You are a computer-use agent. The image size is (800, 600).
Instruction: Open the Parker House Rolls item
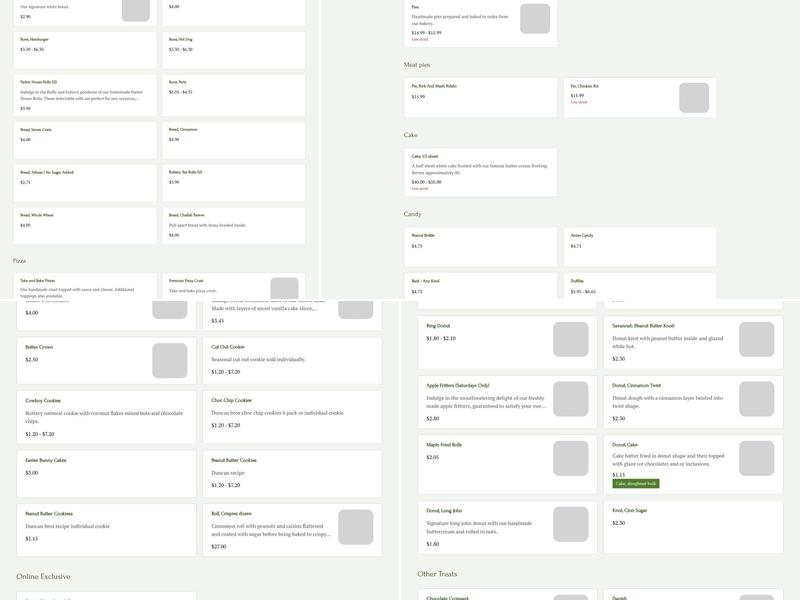[x=84, y=96]
